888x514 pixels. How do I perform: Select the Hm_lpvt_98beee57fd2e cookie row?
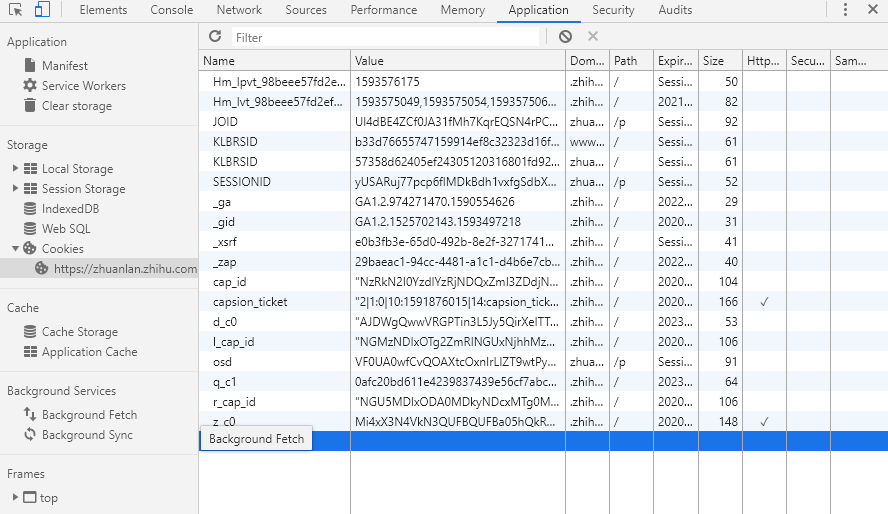pyautogui.click(x=544, y=82)
